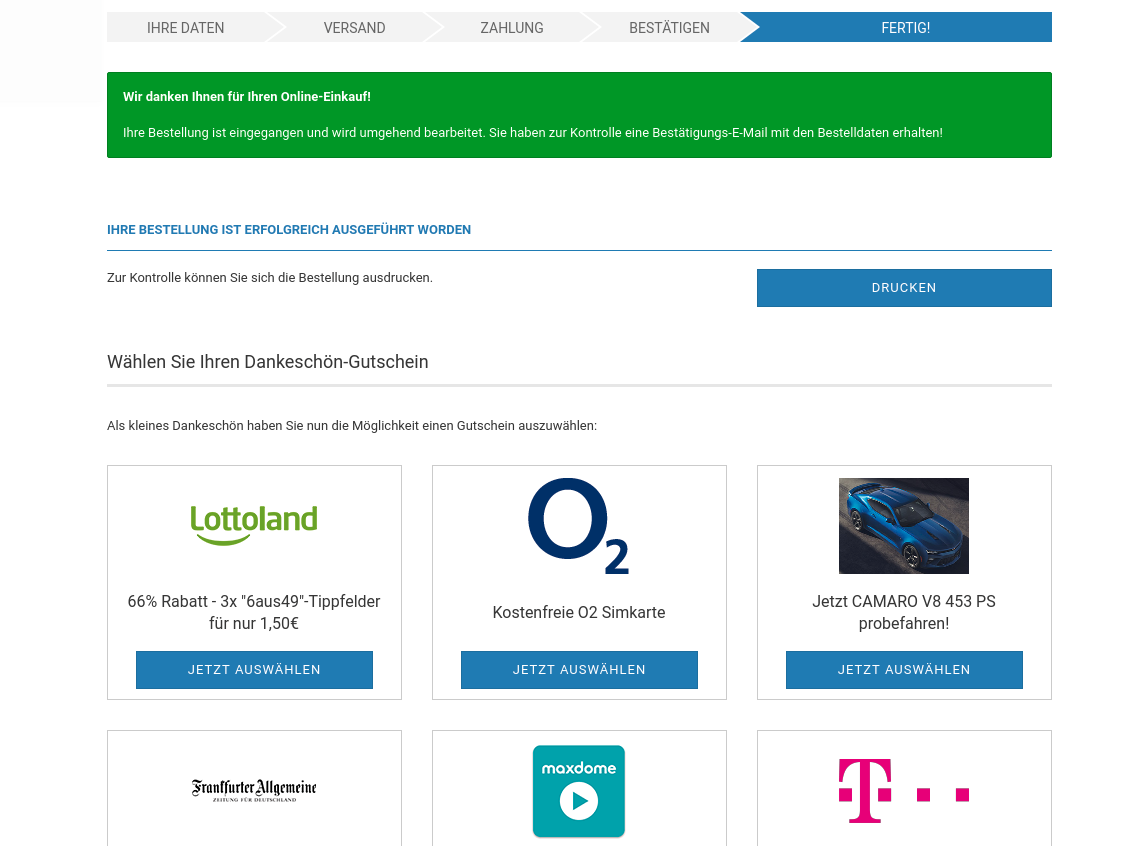Click the Kostenfreie O2 Simkarte text
The width and height of the screenshot is (1127, 846).
(578, 612)
